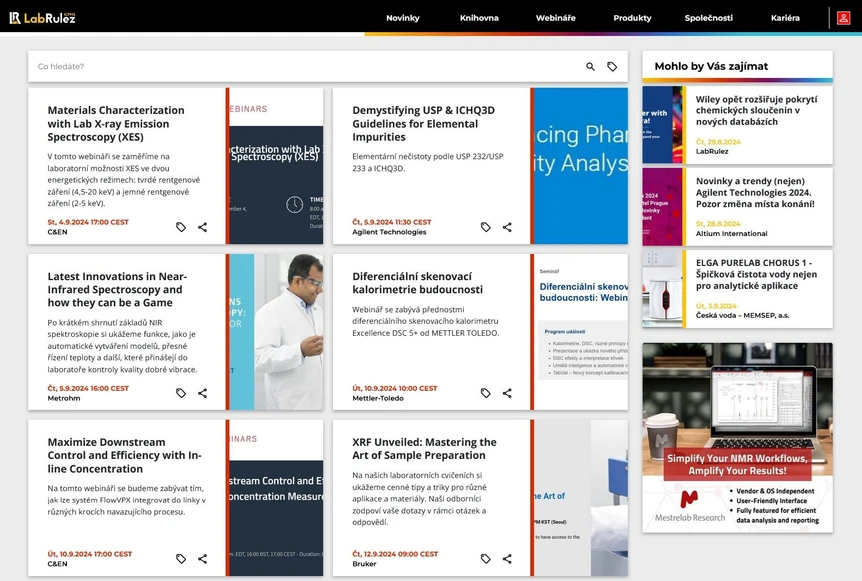Share the Maximize Downstream Control webinar
Screen dimensions: 862x581
click(203, 559)
